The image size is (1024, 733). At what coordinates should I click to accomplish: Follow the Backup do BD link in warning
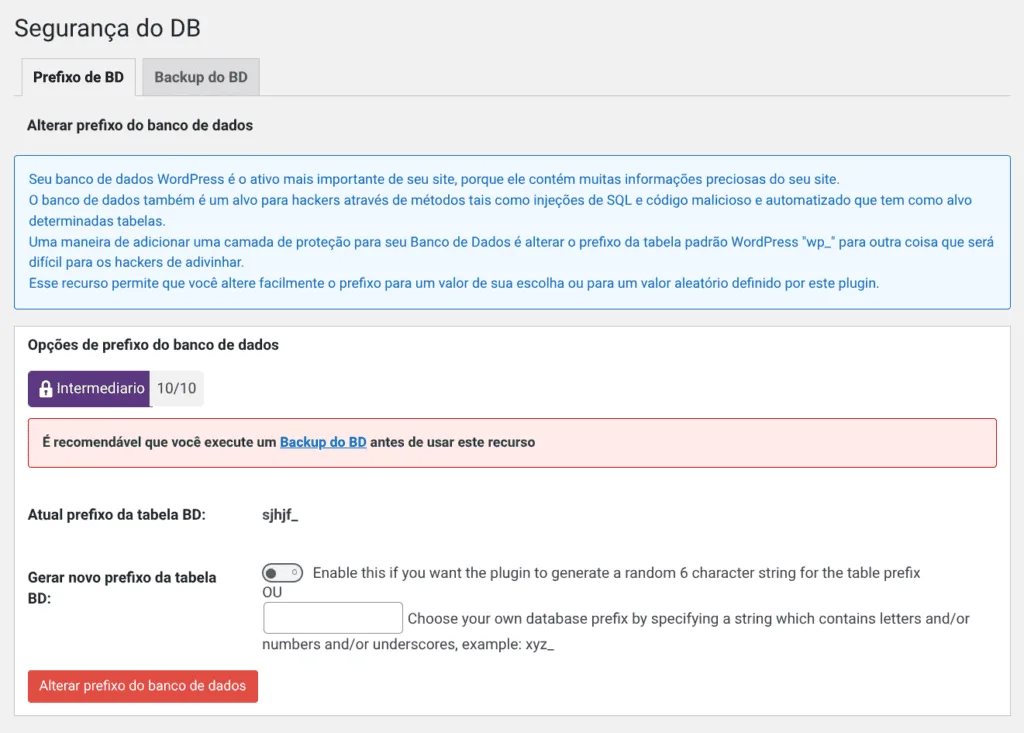pyautogui.click(x=323, y=442)
